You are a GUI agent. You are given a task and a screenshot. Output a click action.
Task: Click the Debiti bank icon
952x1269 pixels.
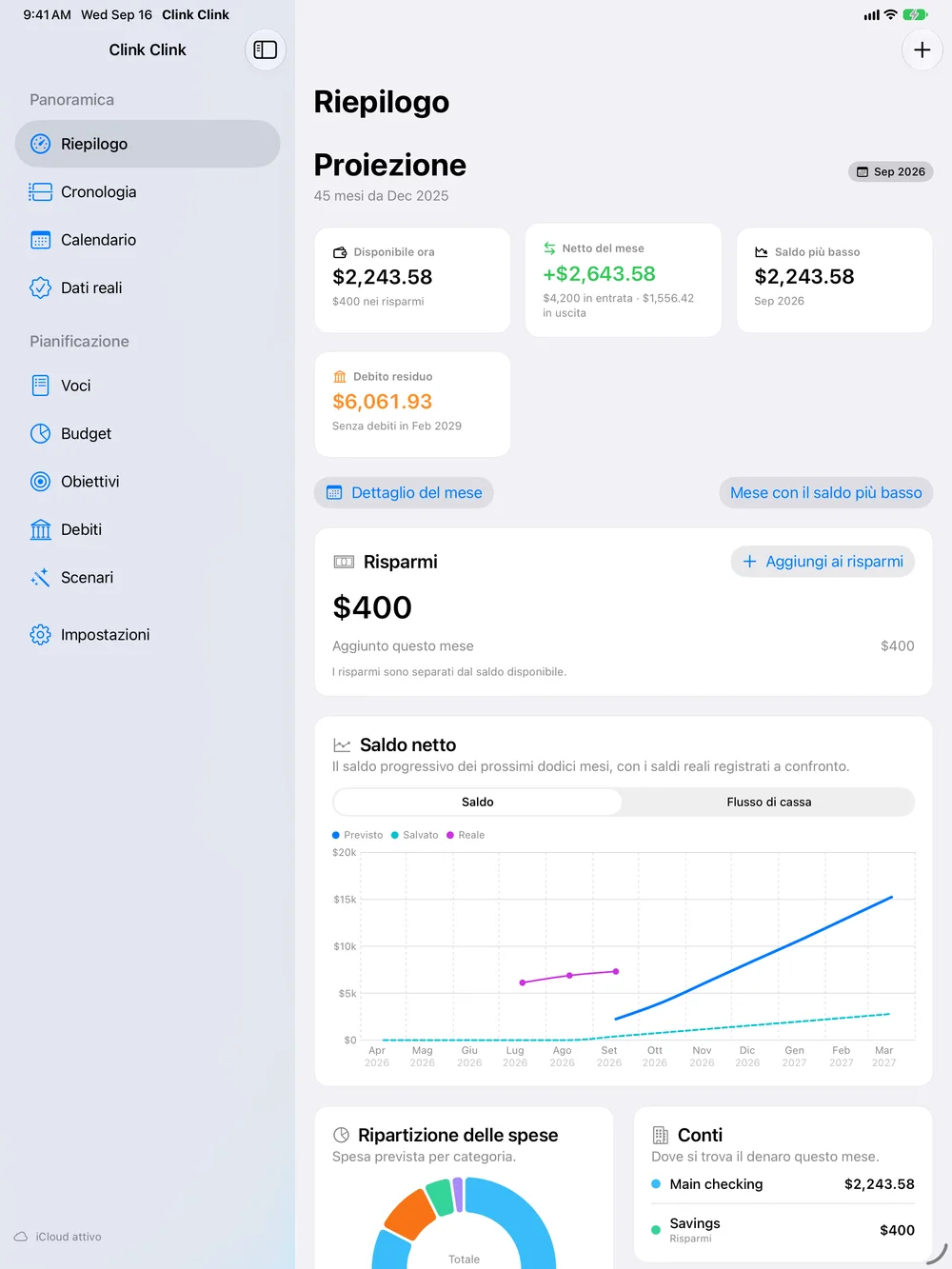pyautogui.click(x=40, y=529)
